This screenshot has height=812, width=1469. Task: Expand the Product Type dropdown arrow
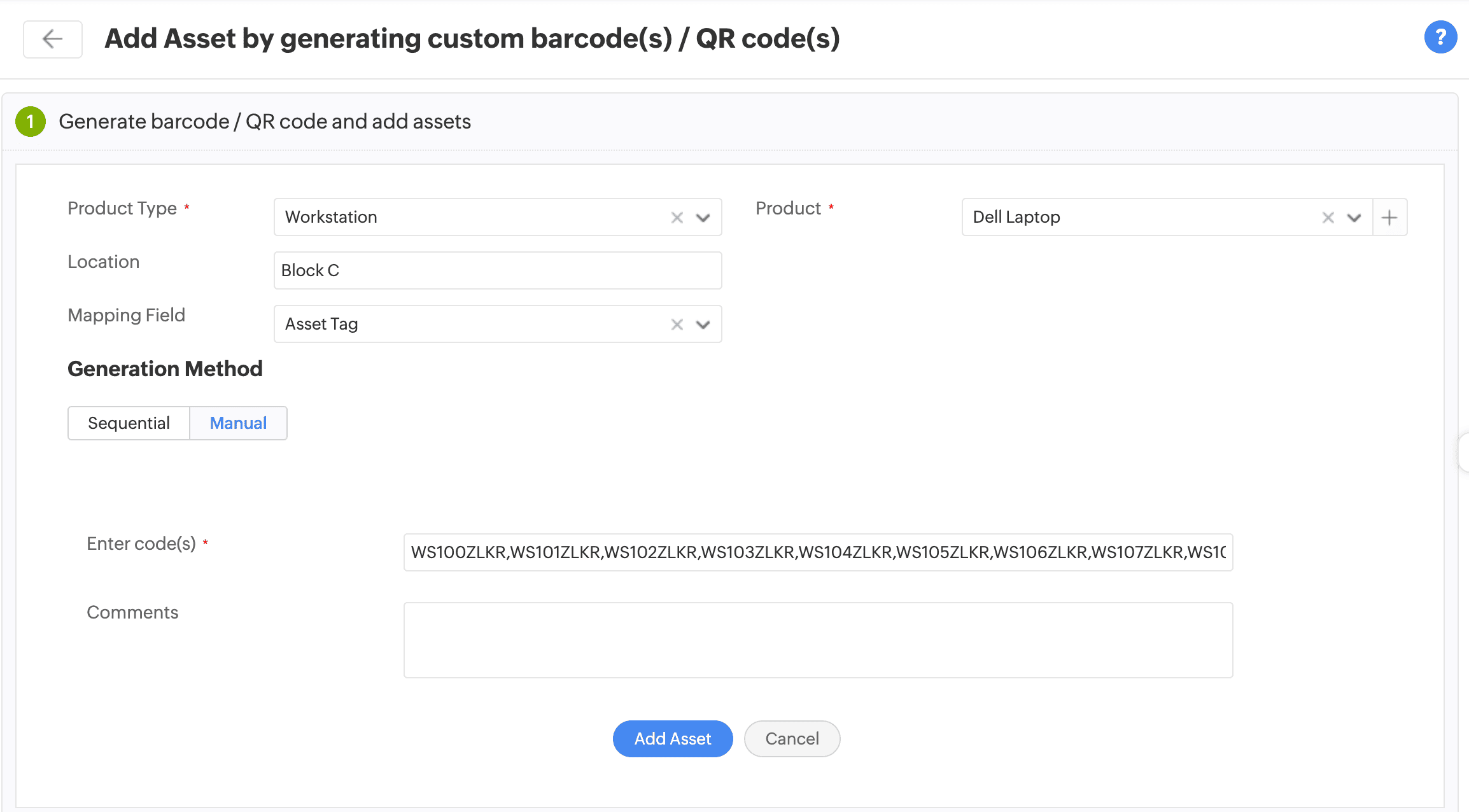point(703,218)
